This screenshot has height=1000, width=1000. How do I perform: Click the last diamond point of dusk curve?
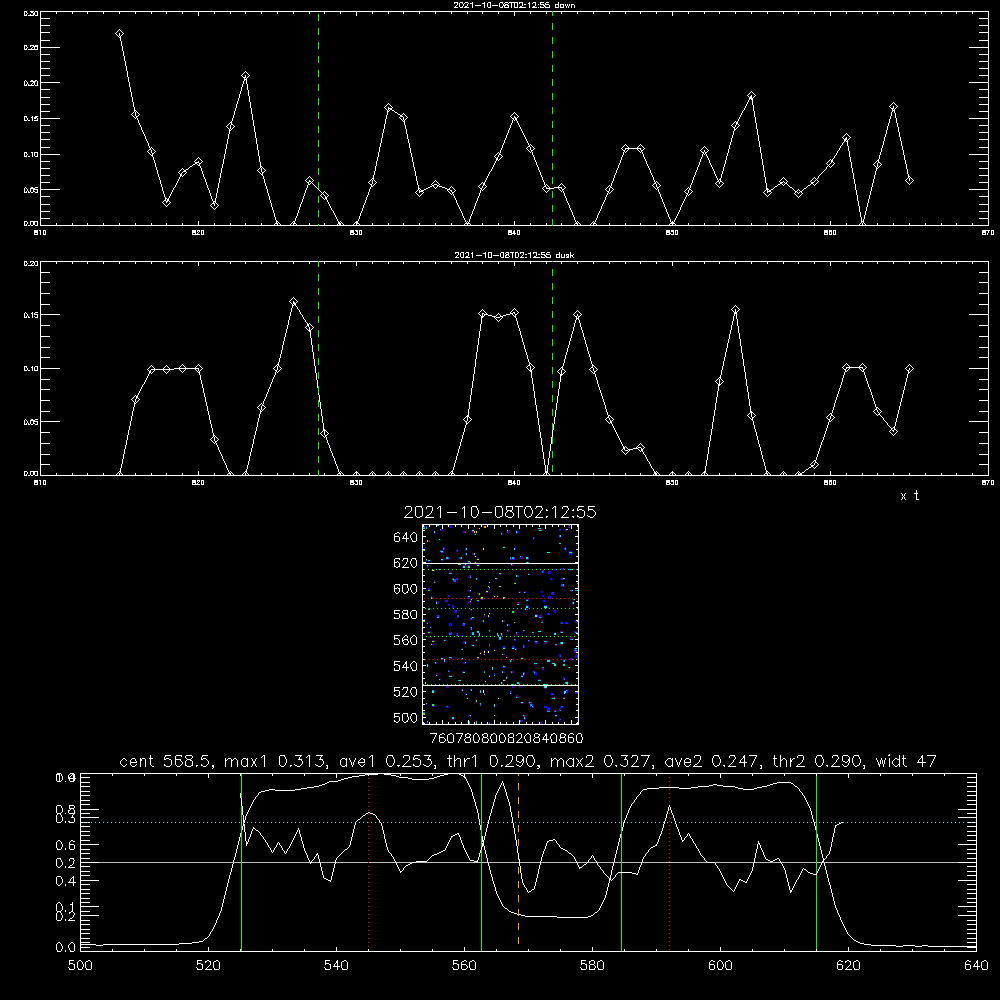coord(909,369)
